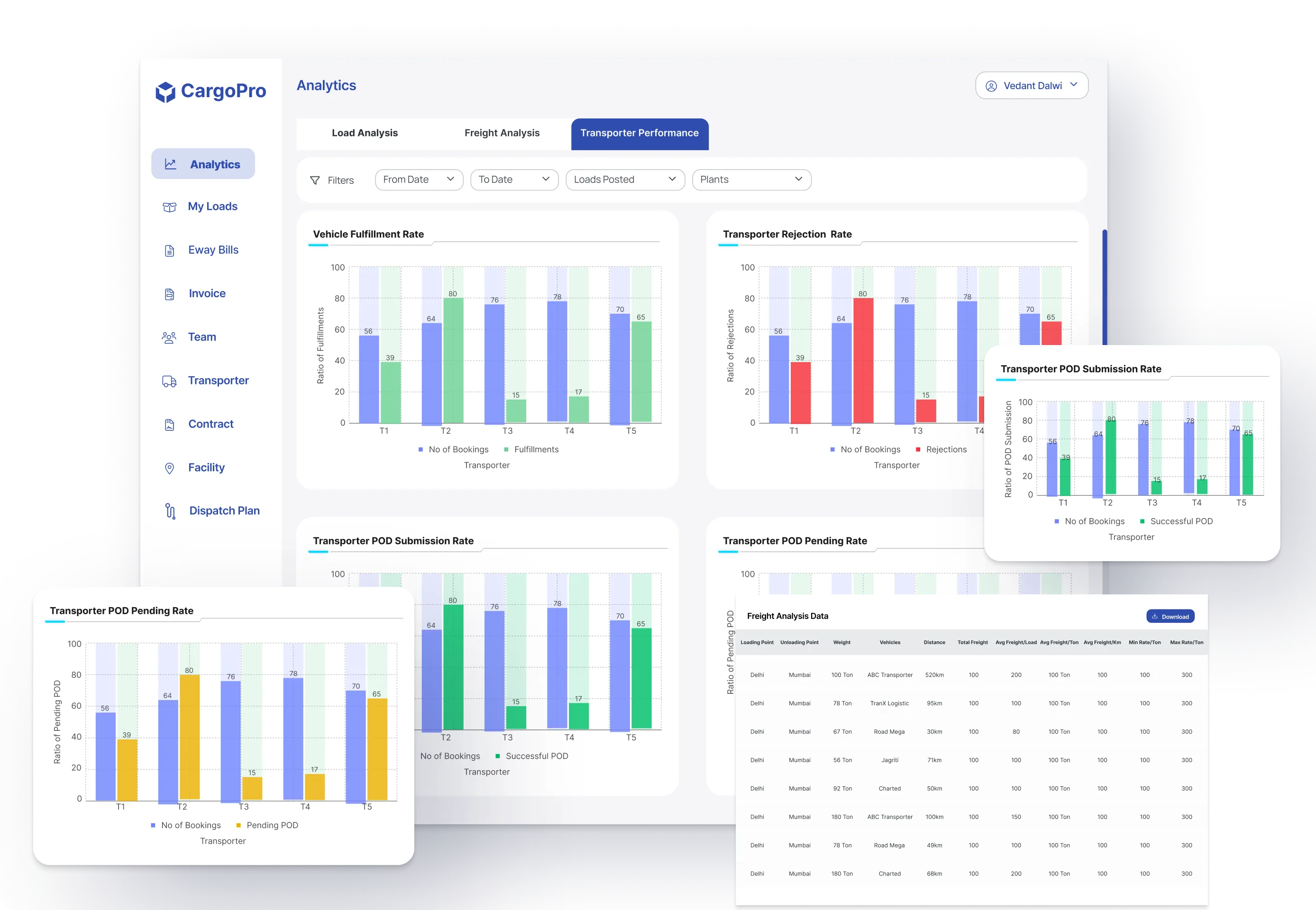Click the vertical scrollbar of analytics panel

[x=1105, y=287]
